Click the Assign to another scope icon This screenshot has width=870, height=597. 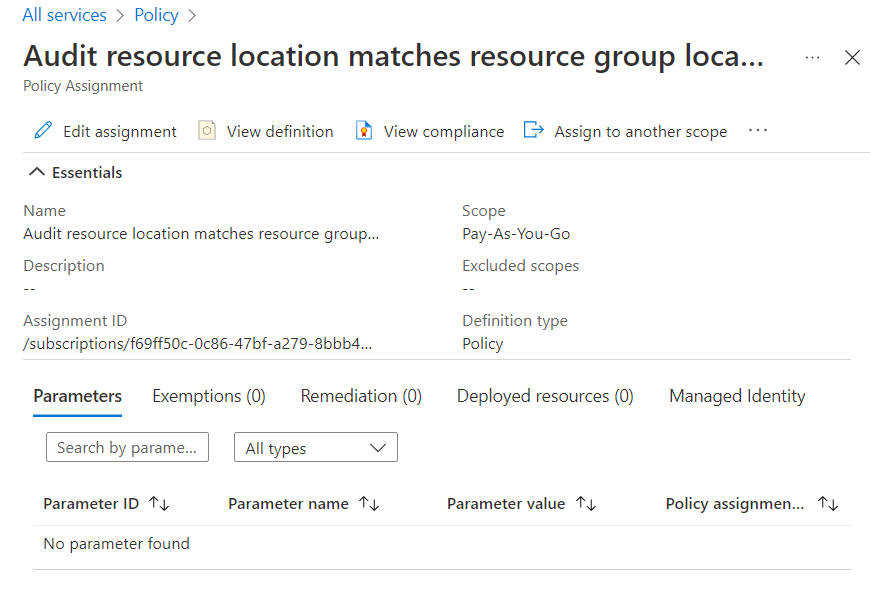[534, 131]
